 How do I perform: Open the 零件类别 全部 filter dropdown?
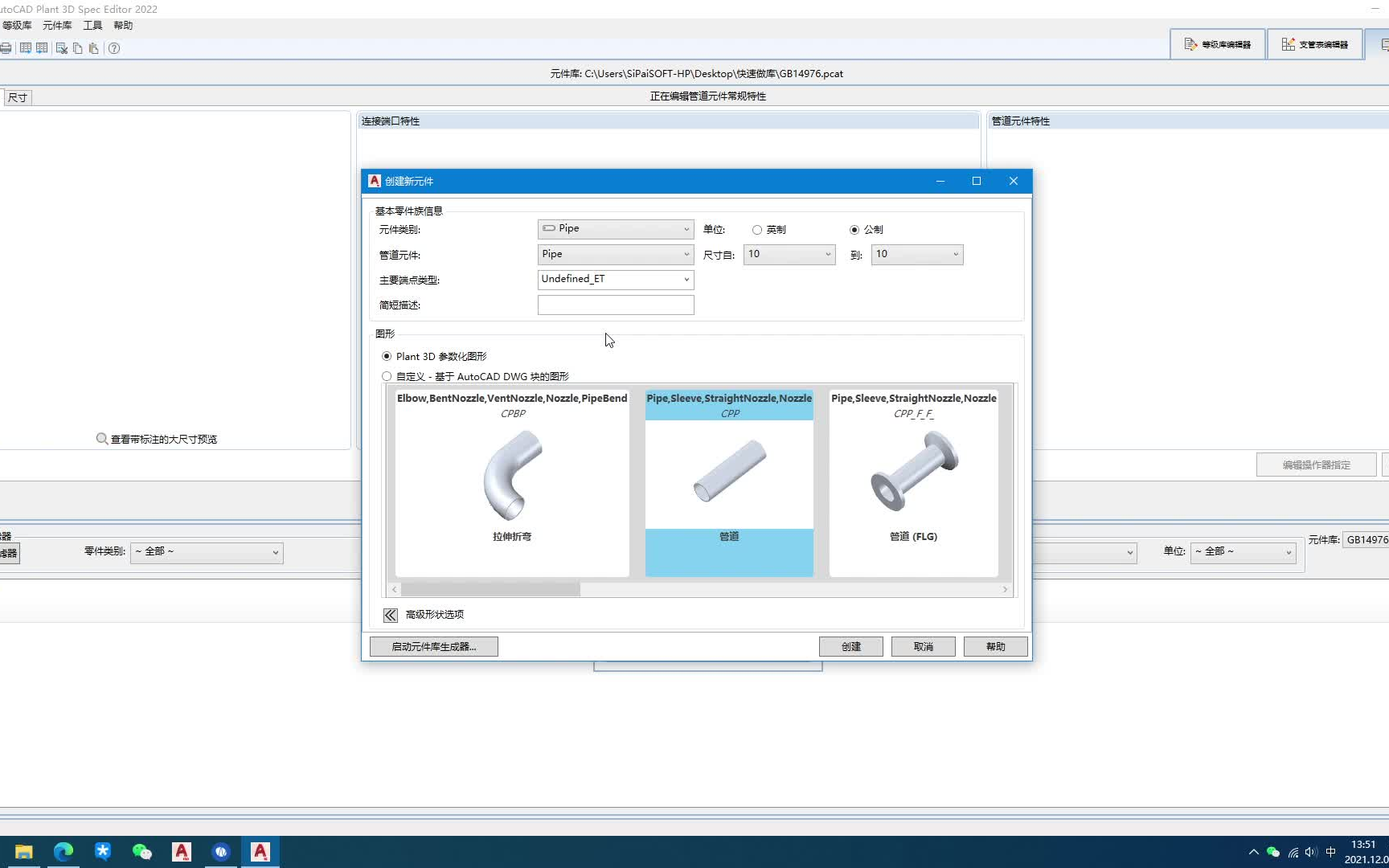(x=207, y=552)
